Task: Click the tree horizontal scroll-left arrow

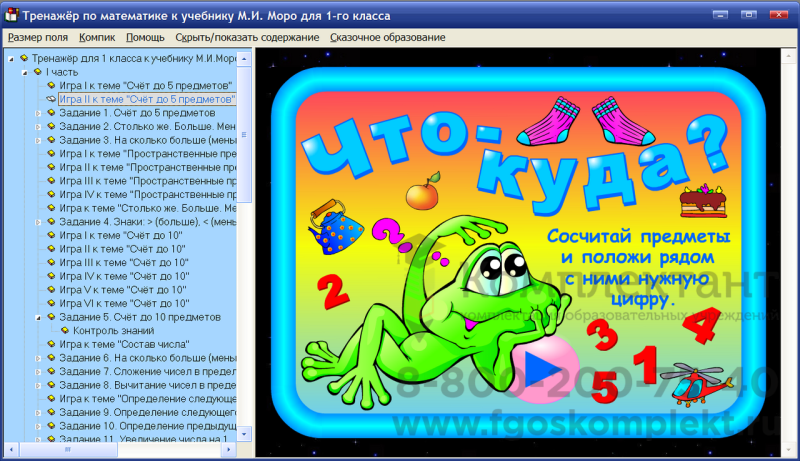Action: coord(11,449)
